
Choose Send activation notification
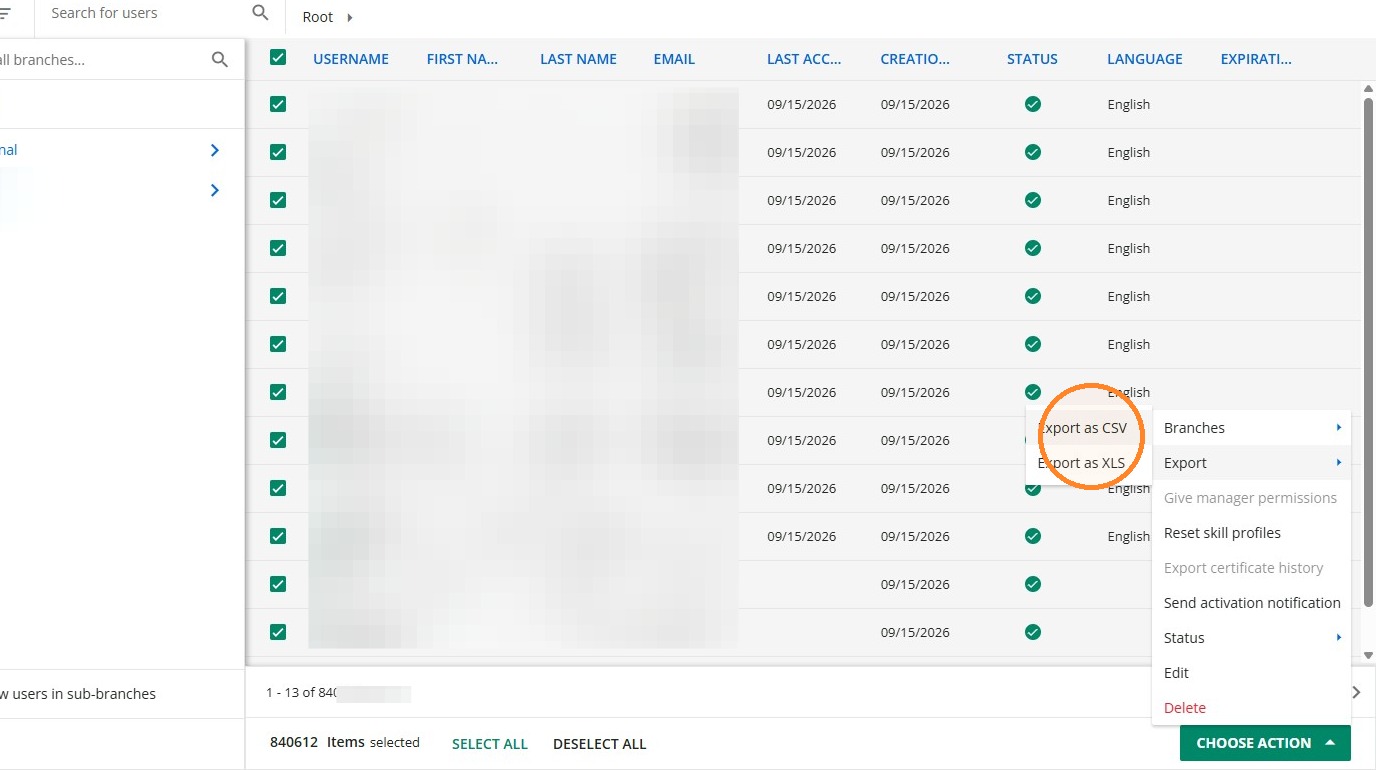(1252, 603)
